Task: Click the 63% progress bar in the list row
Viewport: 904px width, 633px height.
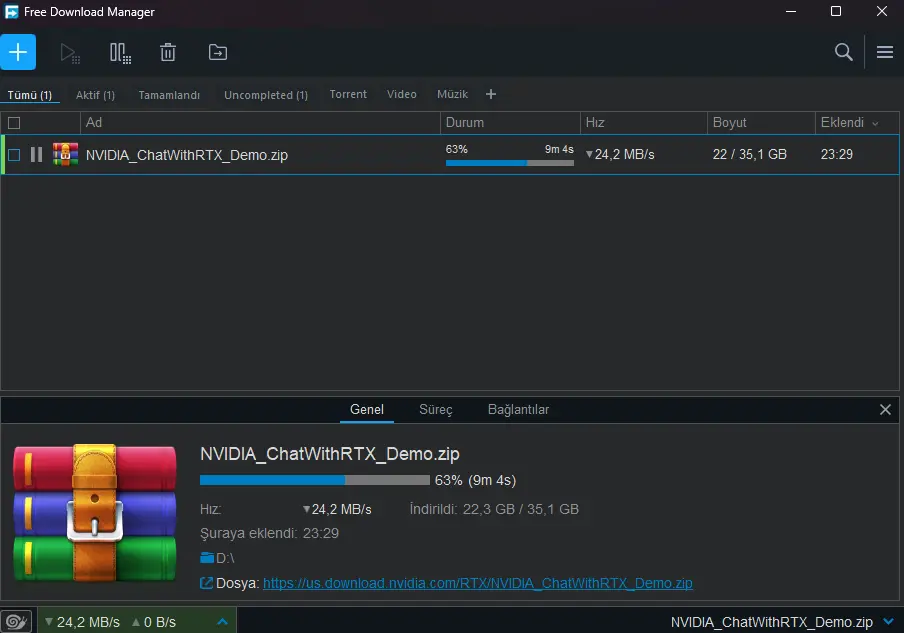Action: pos(510,163)
